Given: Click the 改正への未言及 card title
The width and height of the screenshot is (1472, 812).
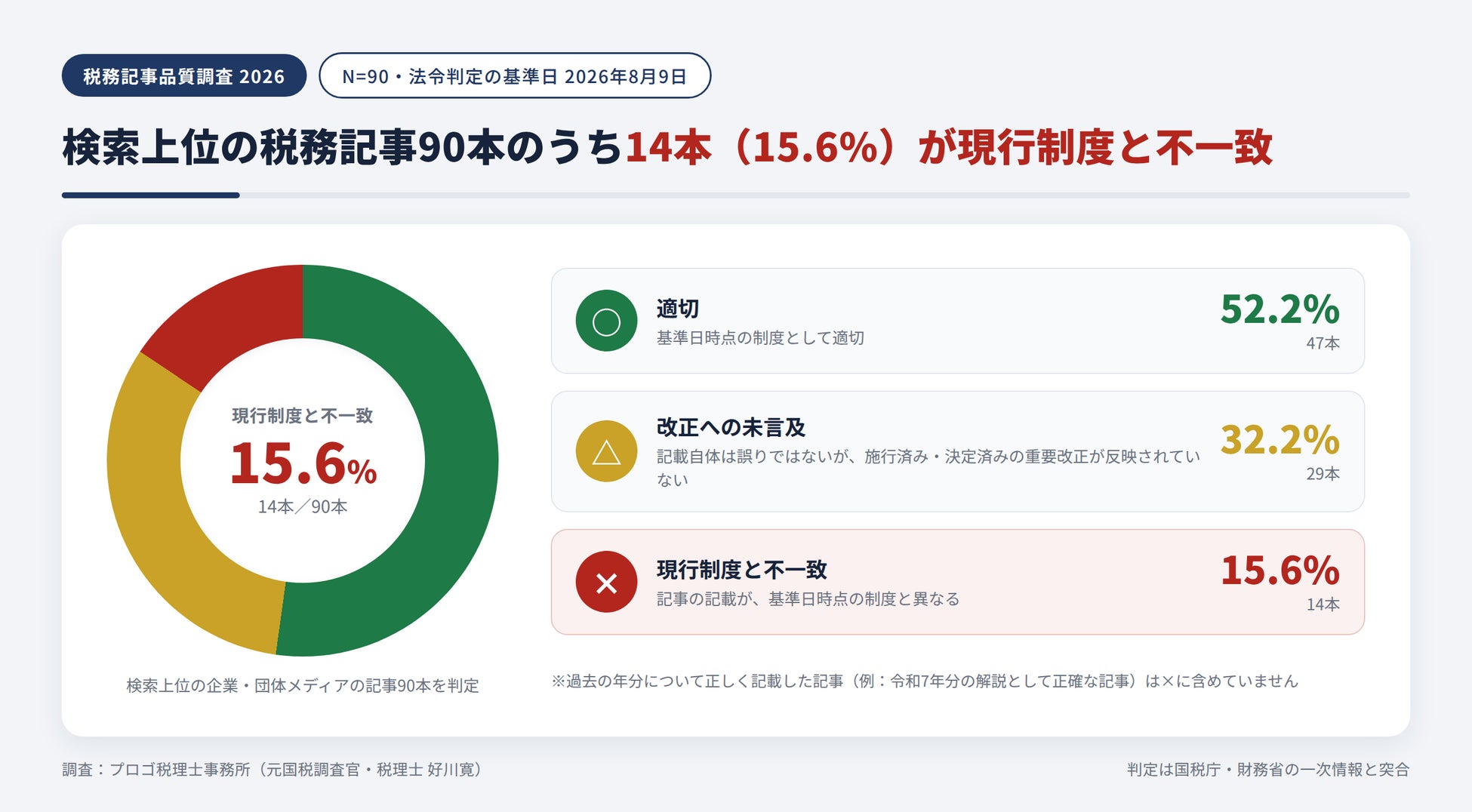Looking at the screenshot, I should 731,428.
